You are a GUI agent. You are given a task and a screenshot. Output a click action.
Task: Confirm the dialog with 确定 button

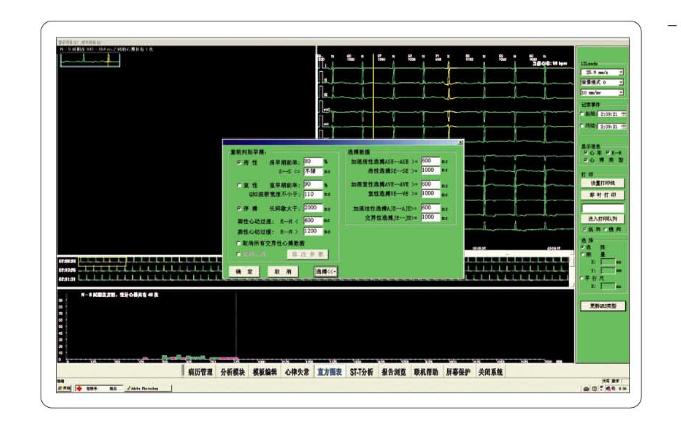point(244,271)
